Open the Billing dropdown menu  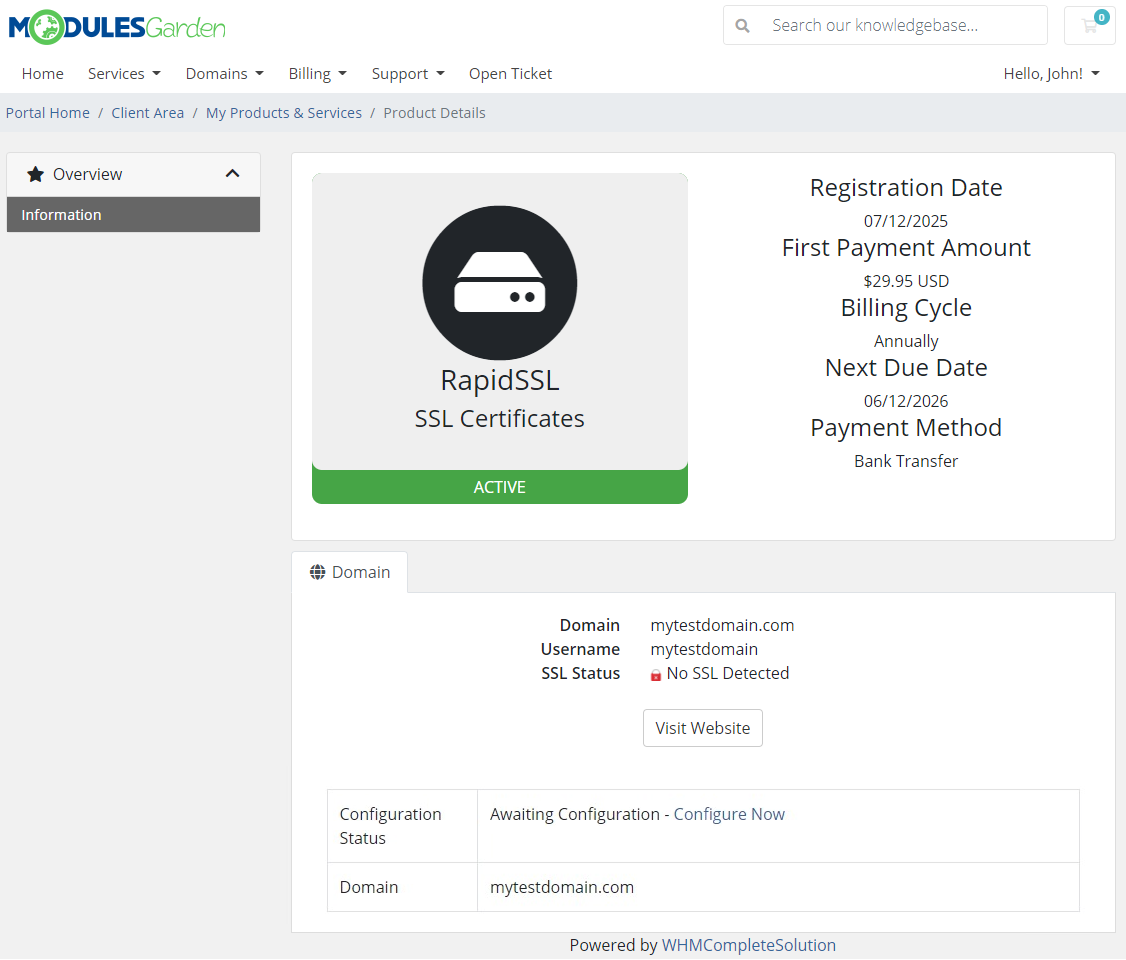click(x=317, y=73)
